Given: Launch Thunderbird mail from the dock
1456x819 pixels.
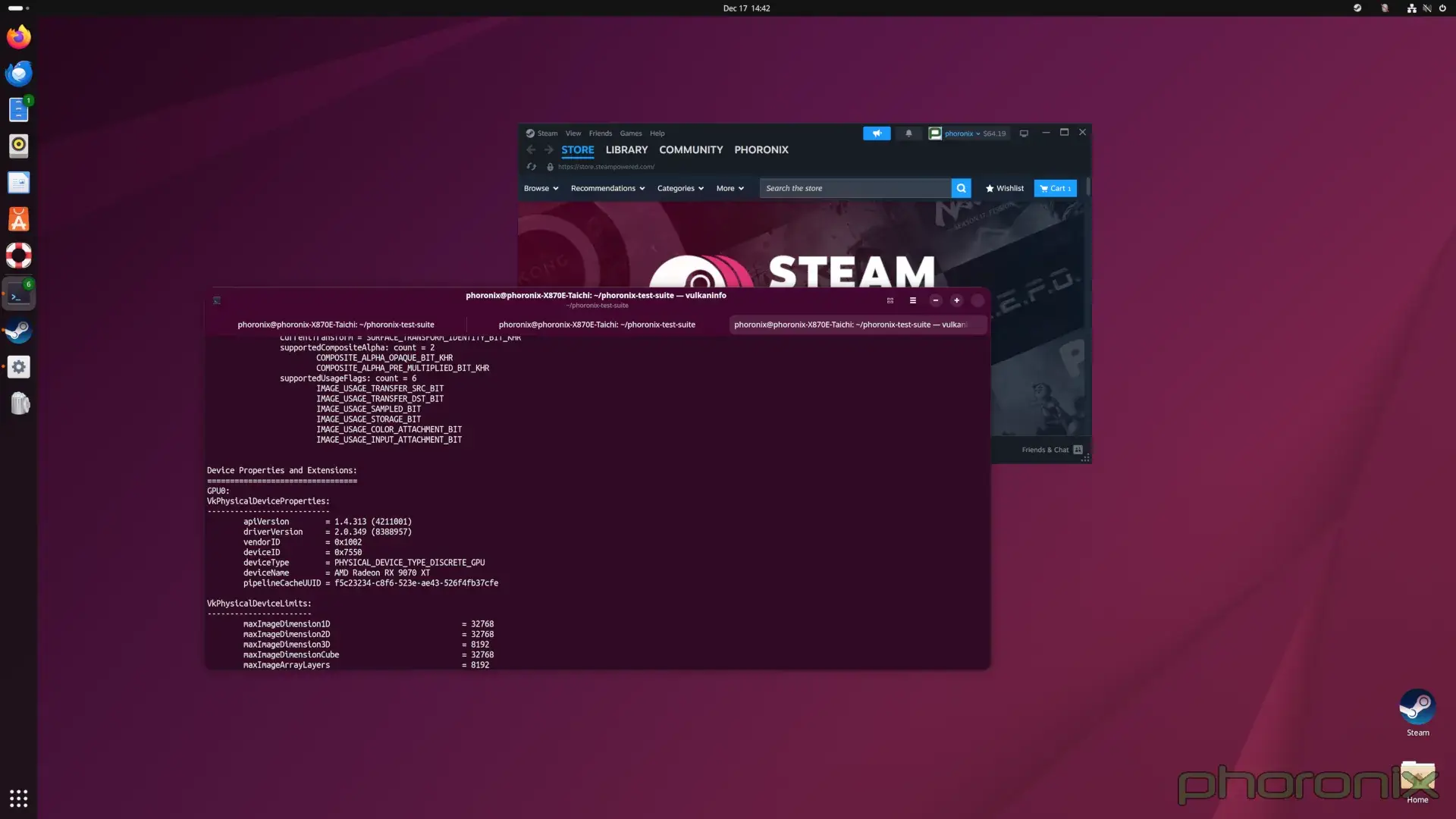Looking at the screenshot, I should (x=19, y=74).
